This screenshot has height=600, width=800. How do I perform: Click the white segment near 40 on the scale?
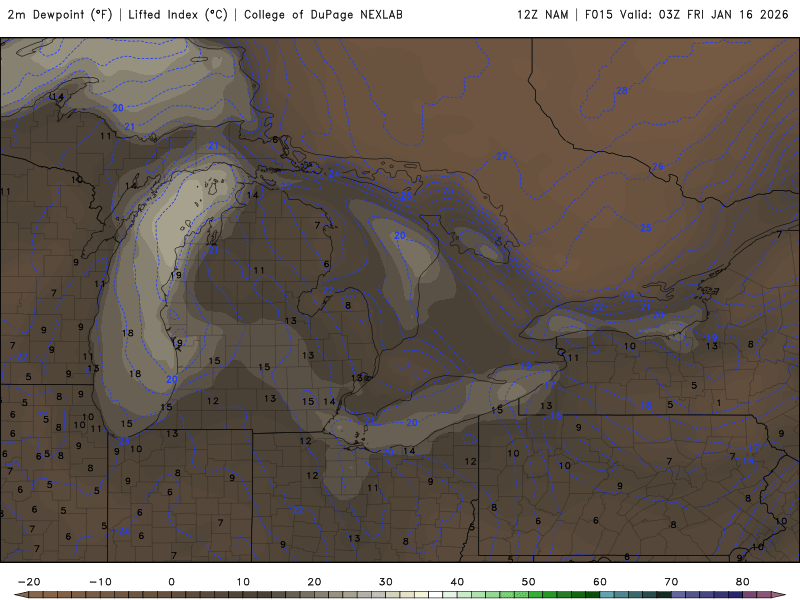pyautogui.click(x=436, y=595)
